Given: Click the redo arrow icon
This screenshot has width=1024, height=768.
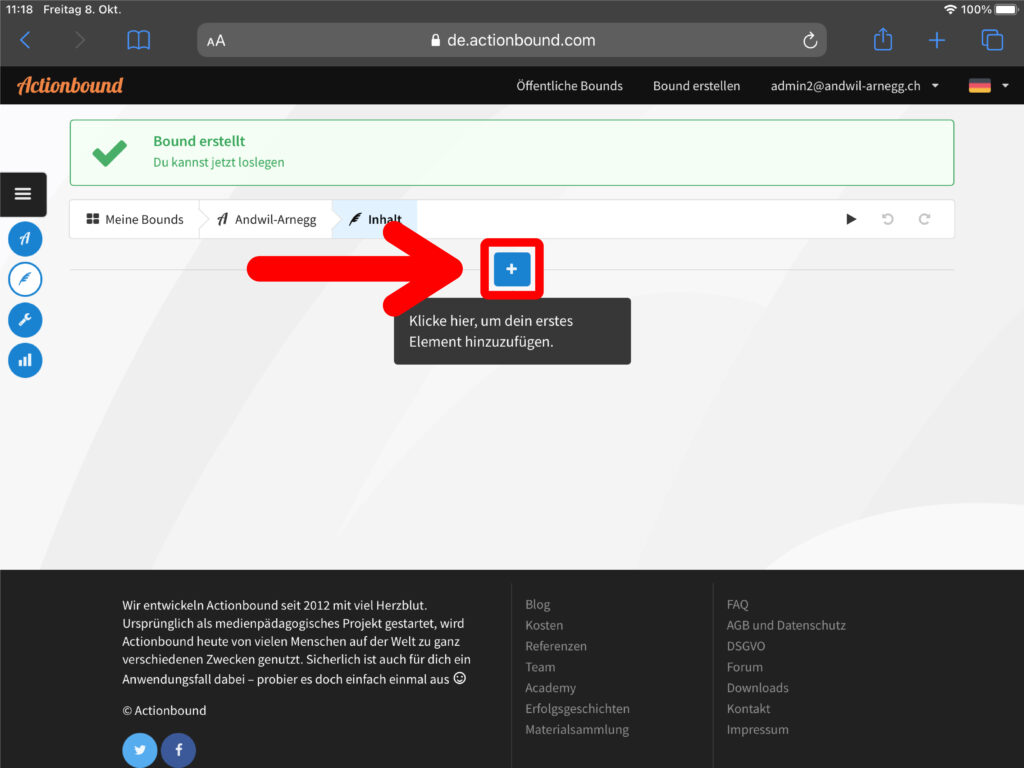Looking at the screenshot, I should point(924,219).
